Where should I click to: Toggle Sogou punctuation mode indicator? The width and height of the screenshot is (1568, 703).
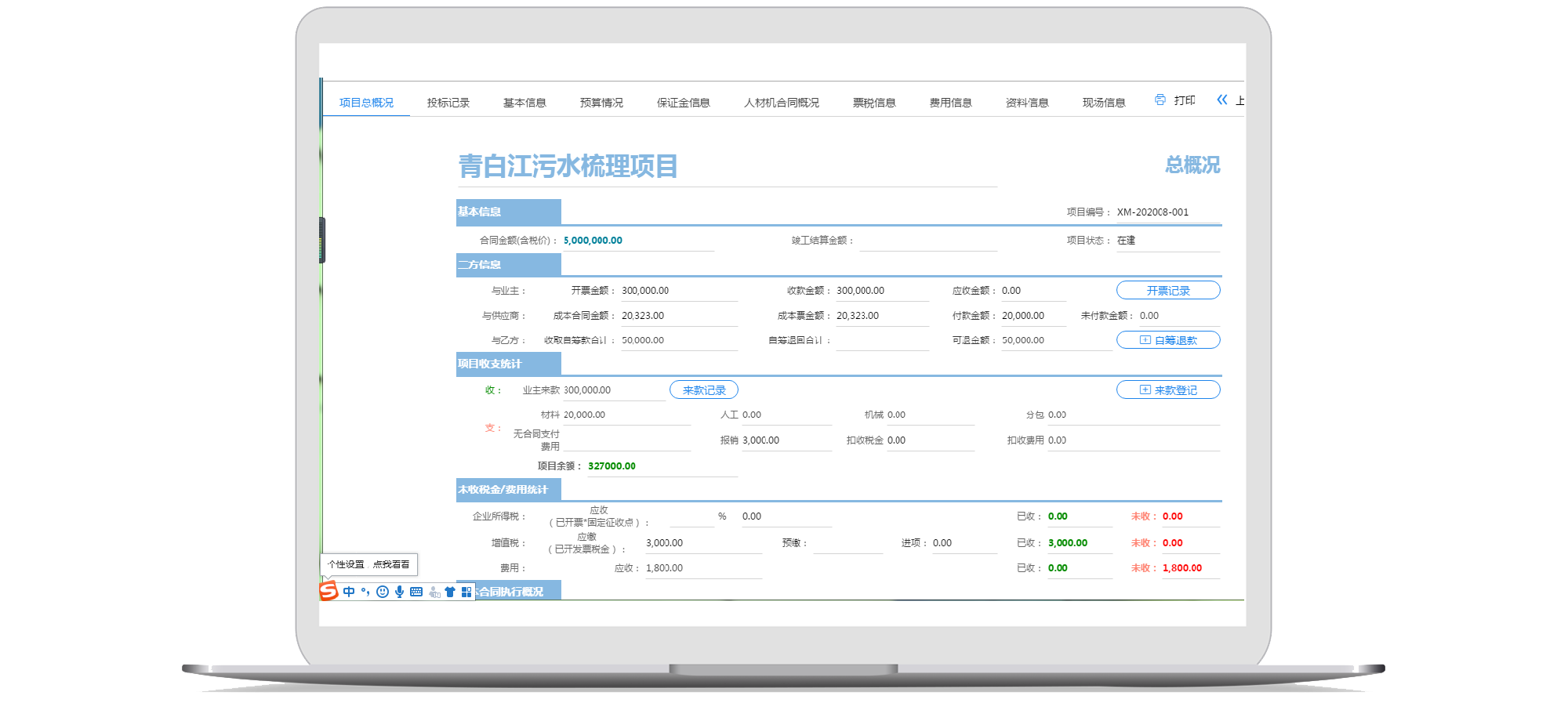click(x=365, y=592)
